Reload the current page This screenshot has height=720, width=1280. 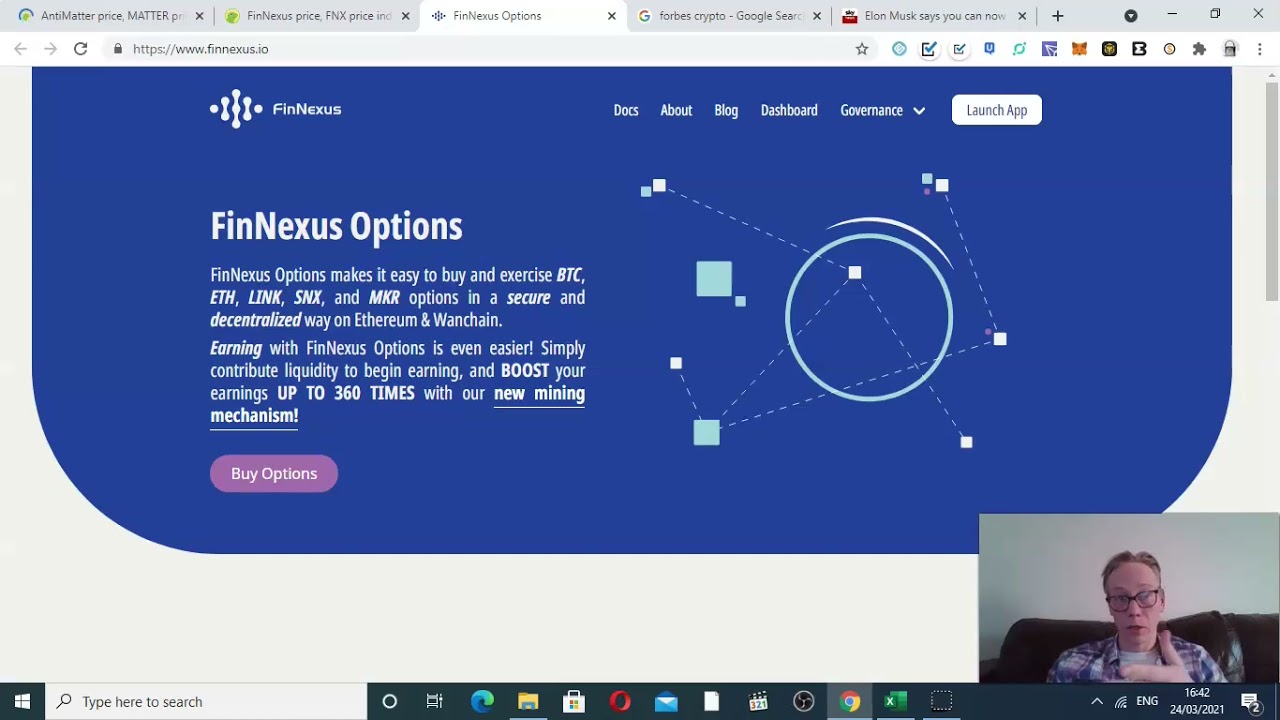coord(81,49)
